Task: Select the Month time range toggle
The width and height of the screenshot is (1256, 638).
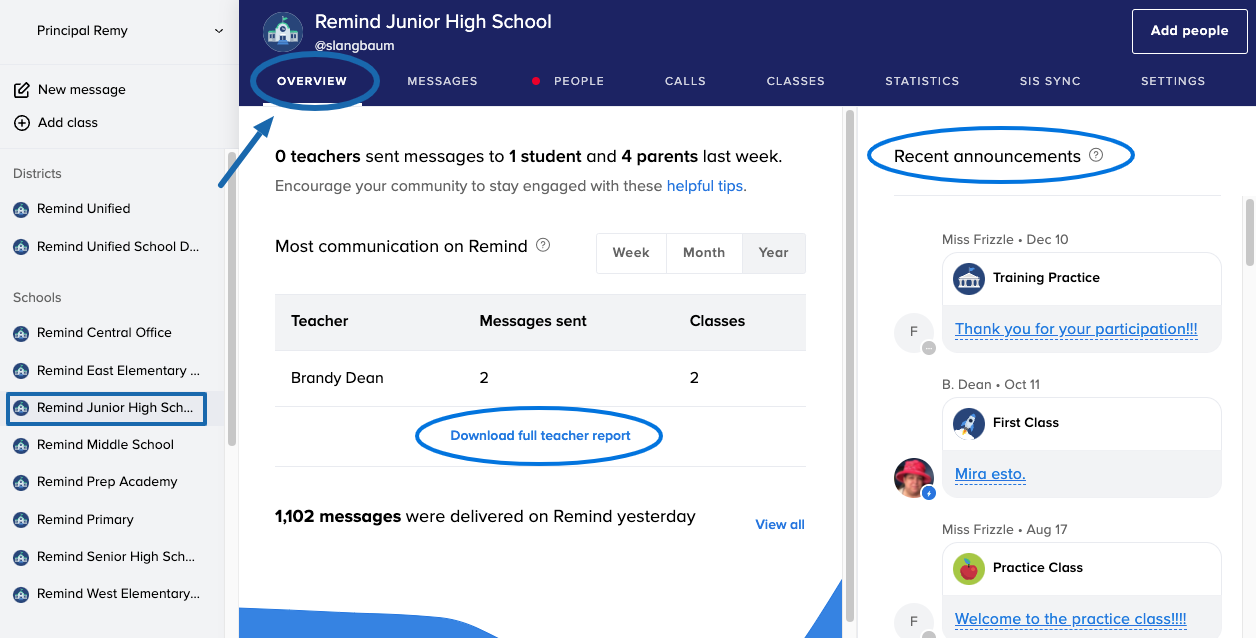Action: [x=704, y=253]
